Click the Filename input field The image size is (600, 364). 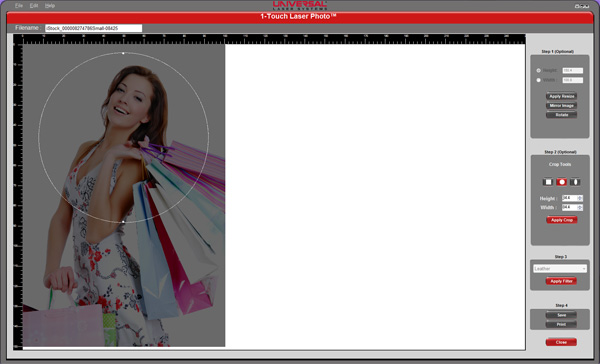(93, 28)
